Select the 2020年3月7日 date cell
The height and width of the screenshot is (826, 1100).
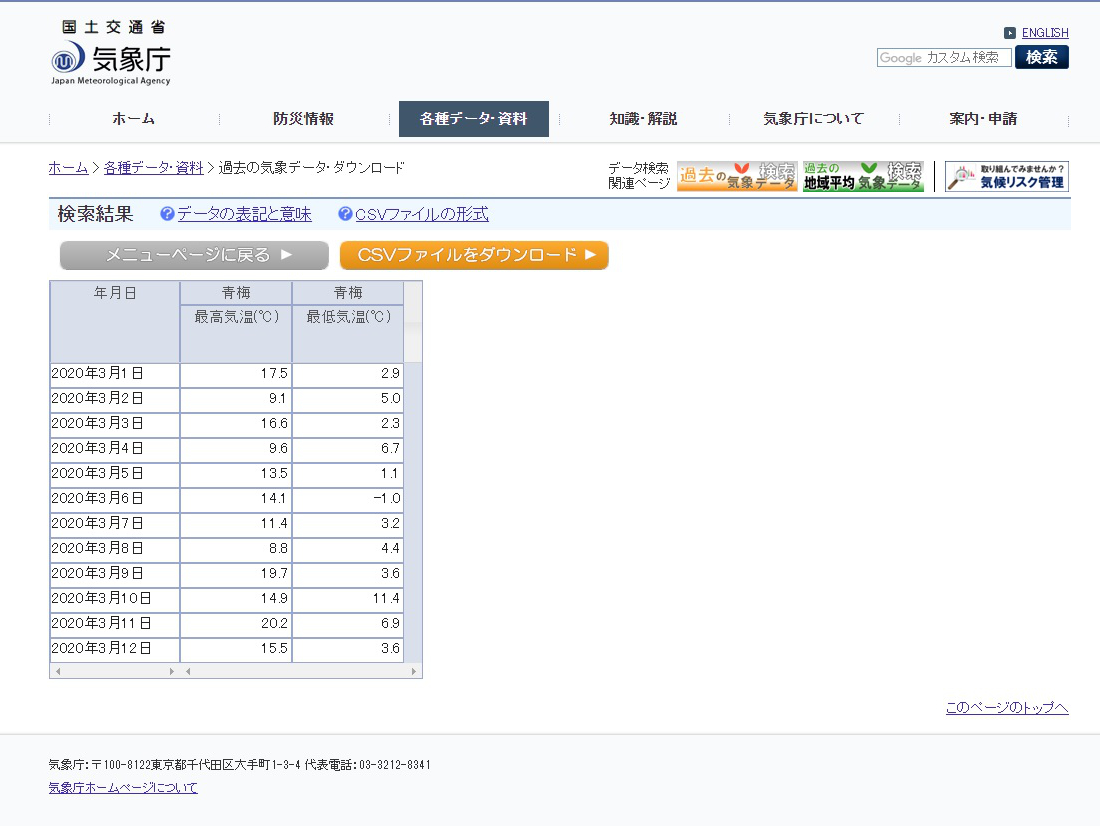pos(115,524)
